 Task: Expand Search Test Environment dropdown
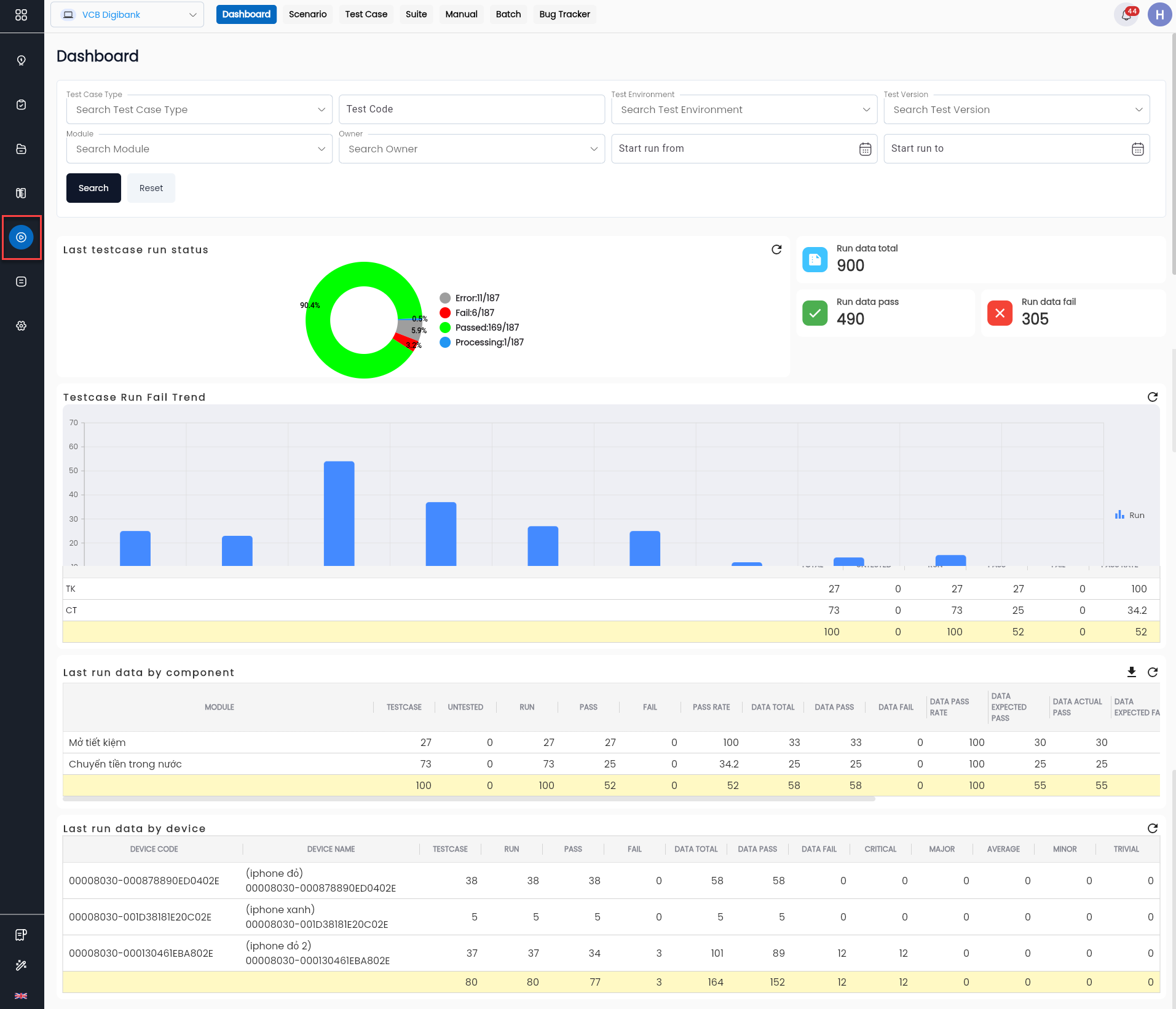744,109
